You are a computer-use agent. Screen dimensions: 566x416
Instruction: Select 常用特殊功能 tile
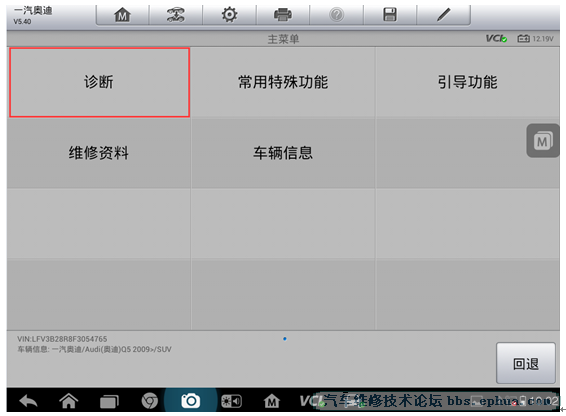(283, 82)
